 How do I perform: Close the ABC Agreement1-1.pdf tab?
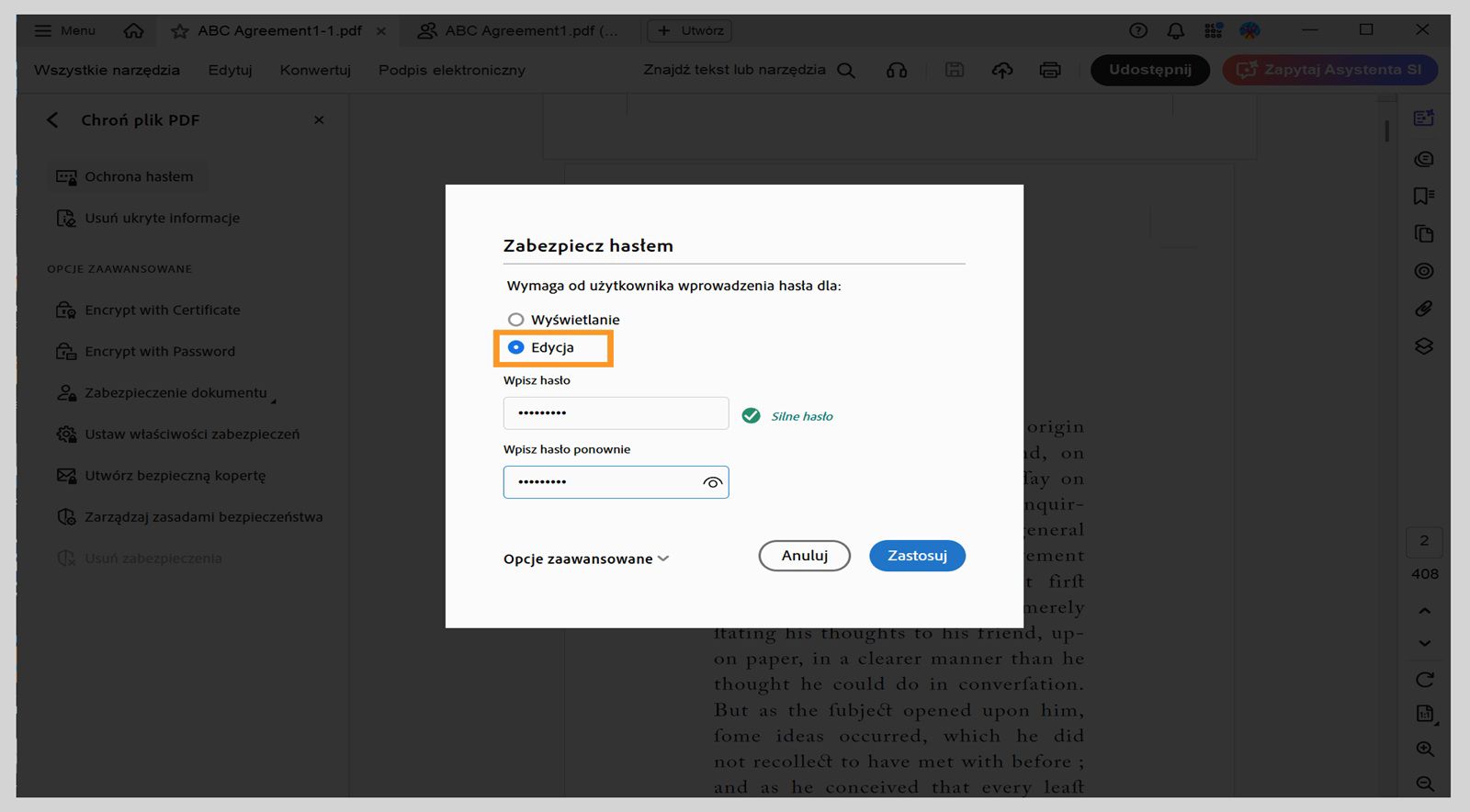pyautogui.click(x=381, y=31)
